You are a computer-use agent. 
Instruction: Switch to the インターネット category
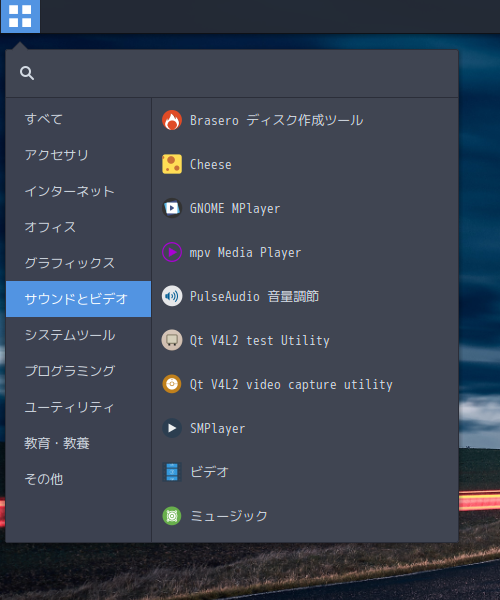(x=78, y=191)
